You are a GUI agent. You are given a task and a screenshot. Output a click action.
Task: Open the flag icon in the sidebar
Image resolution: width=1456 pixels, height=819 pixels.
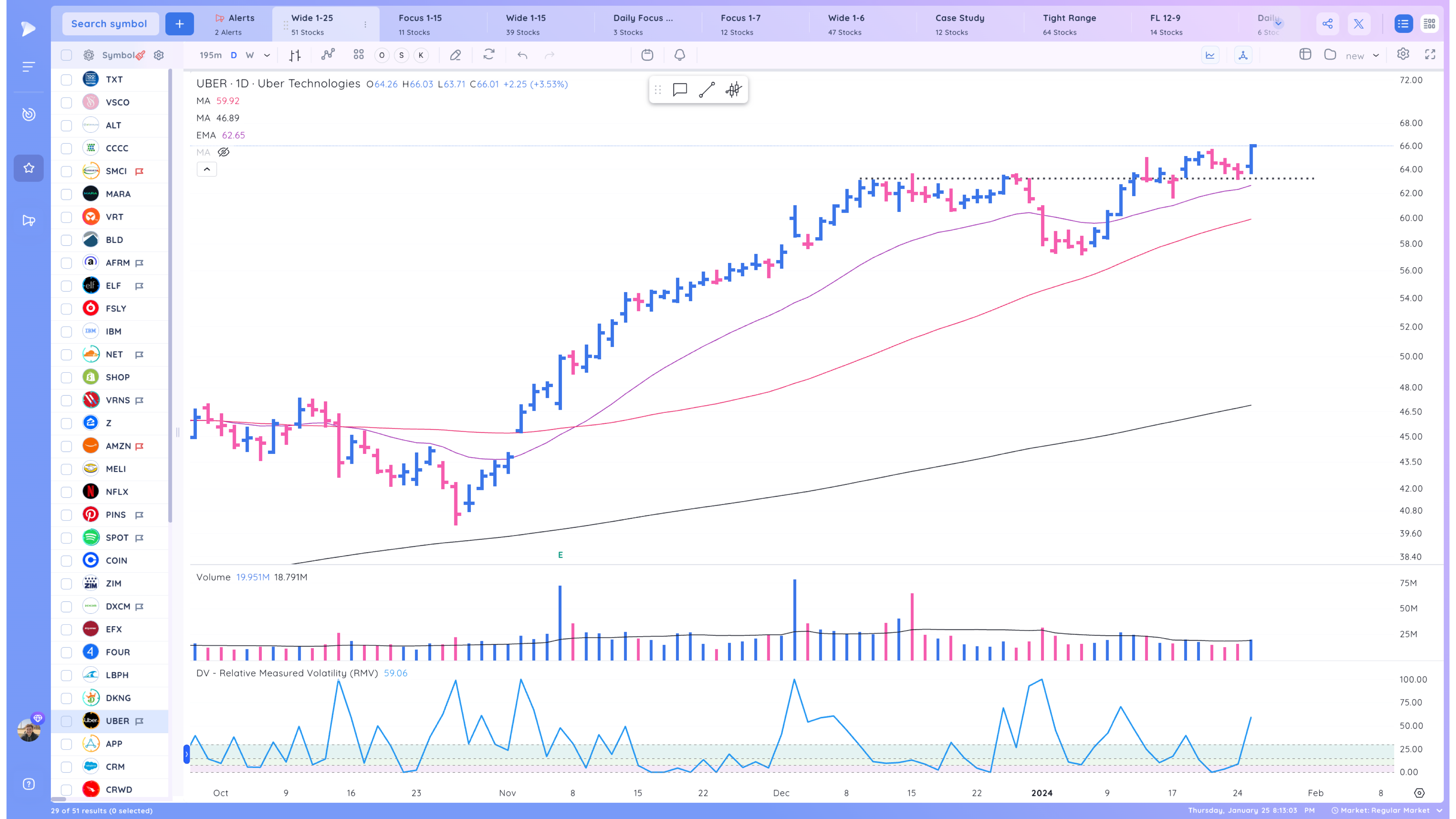[28, 220]
